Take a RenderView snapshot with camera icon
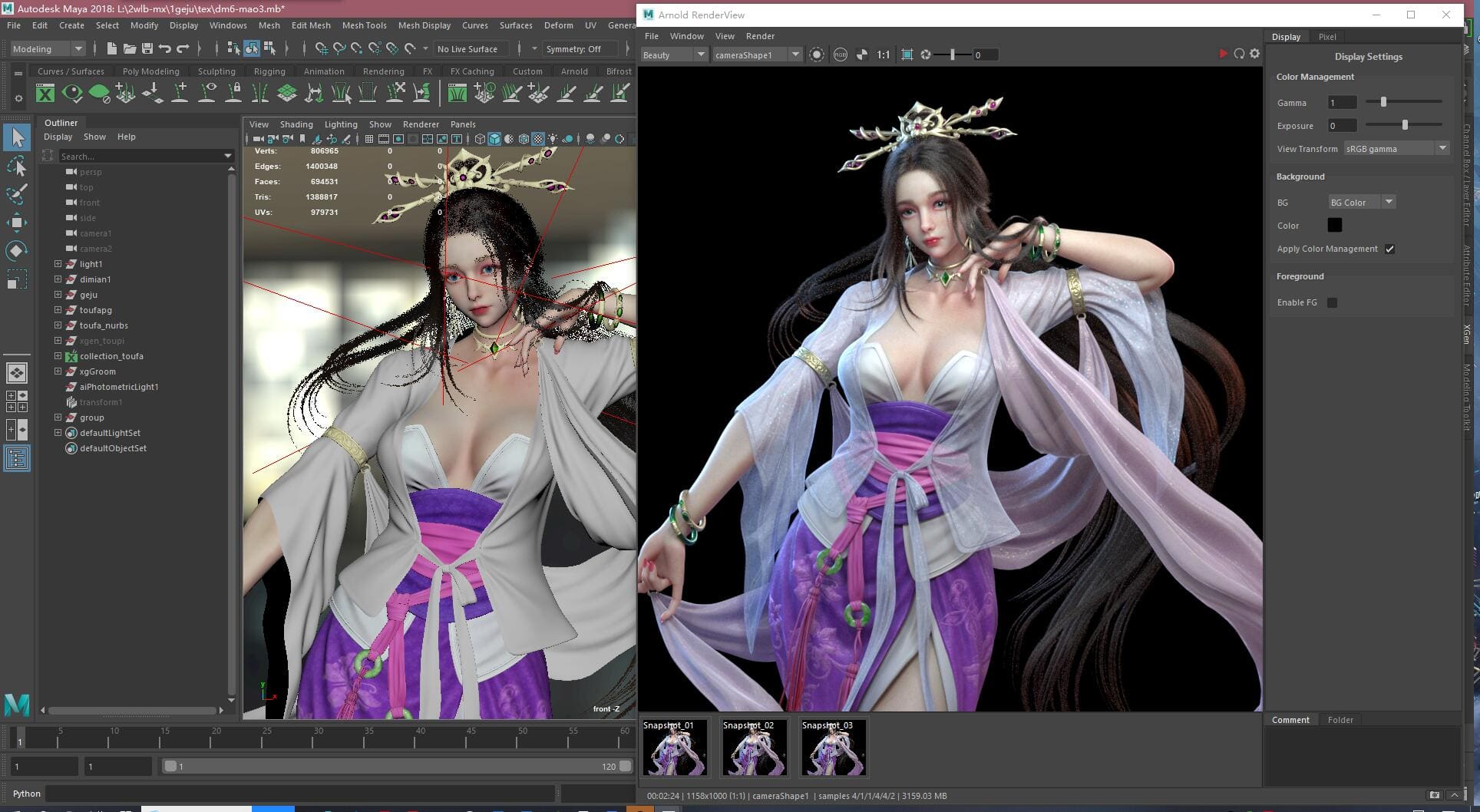This screenshot has width=1480, height=812. tap(1434, 795)
